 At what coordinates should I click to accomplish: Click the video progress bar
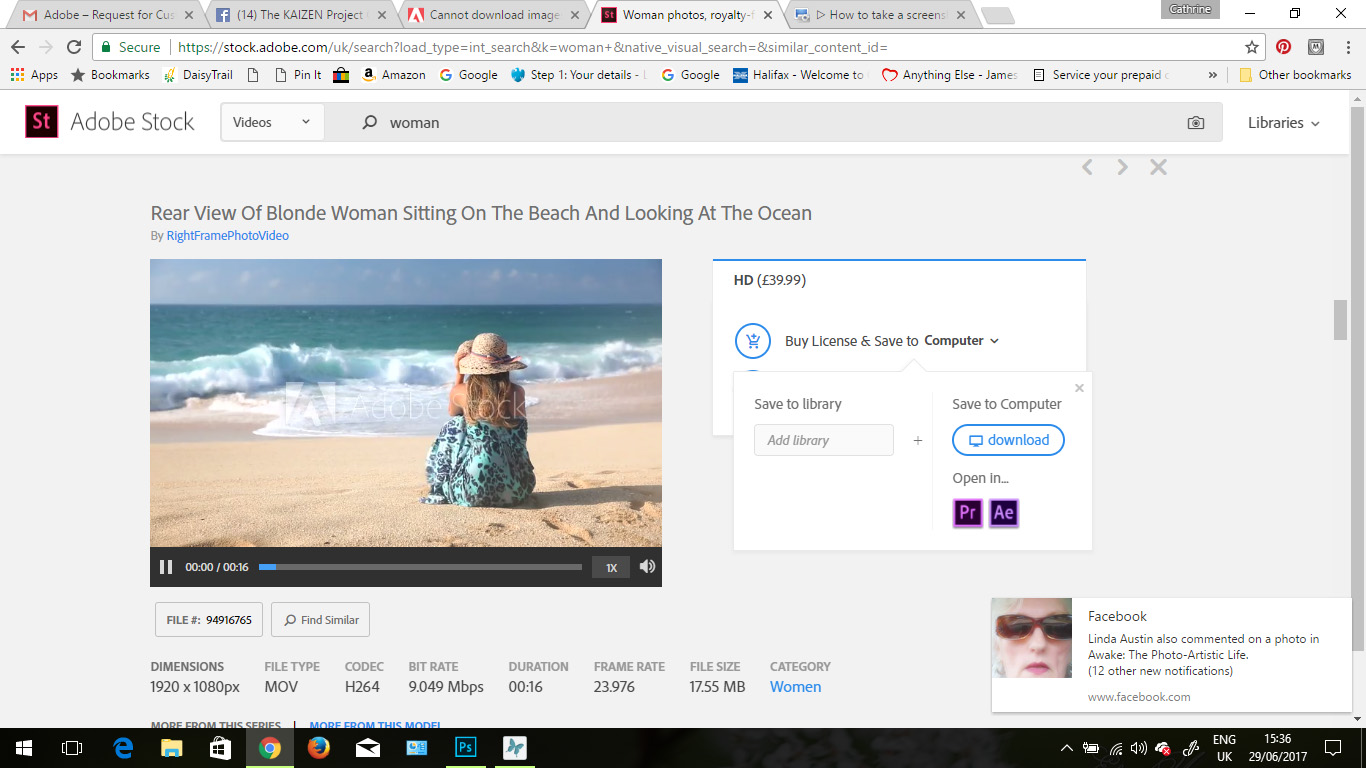coord(420,567)
